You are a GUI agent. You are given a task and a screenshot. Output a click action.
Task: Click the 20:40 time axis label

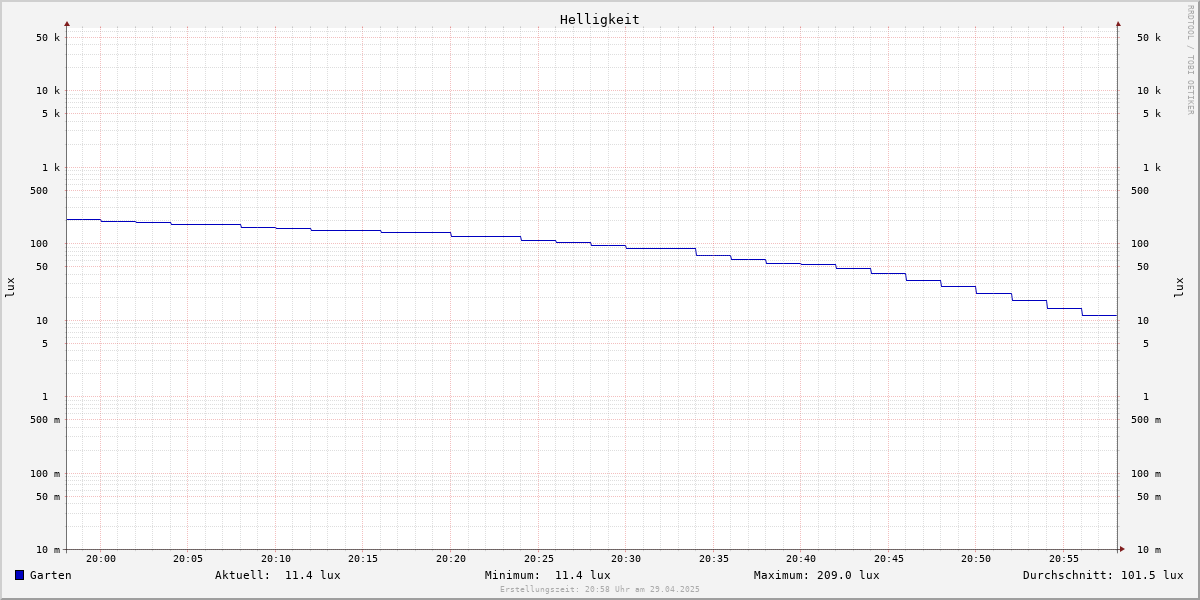pyautogui.click(x=801, y=559)
